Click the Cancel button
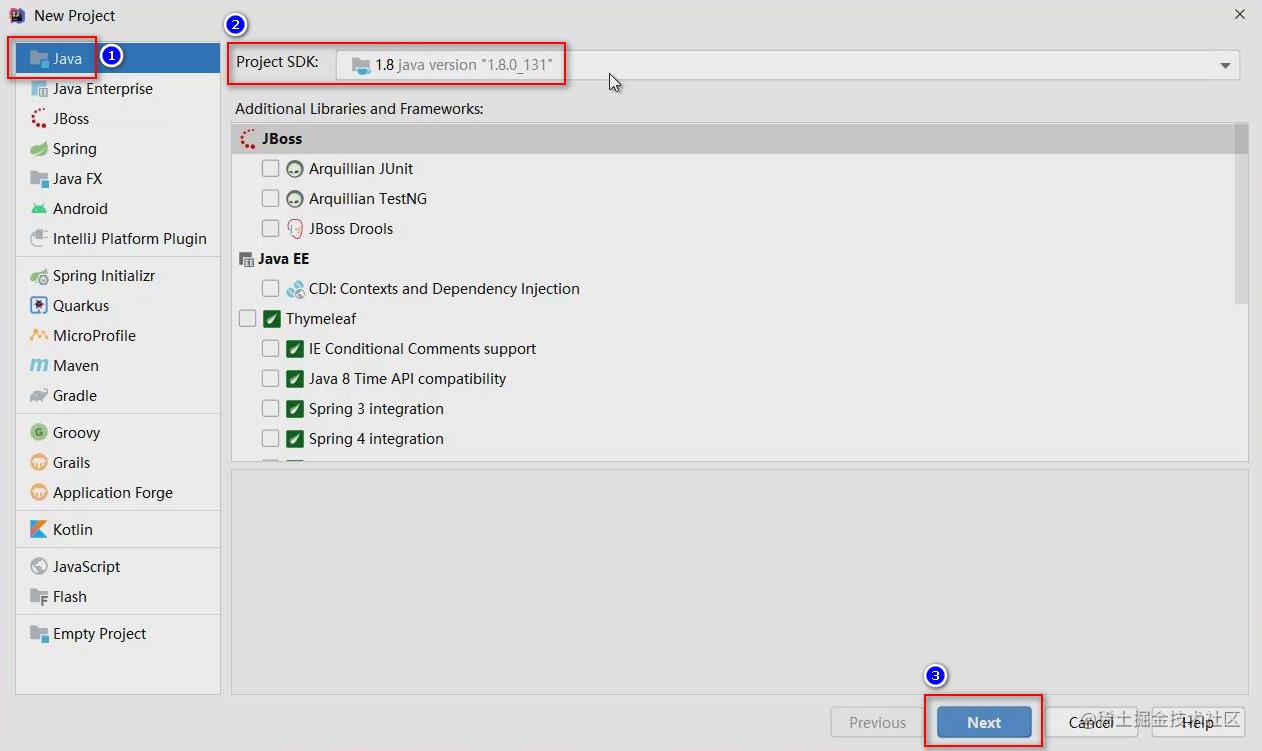 pyautogui.click(x=1091, y=722)
